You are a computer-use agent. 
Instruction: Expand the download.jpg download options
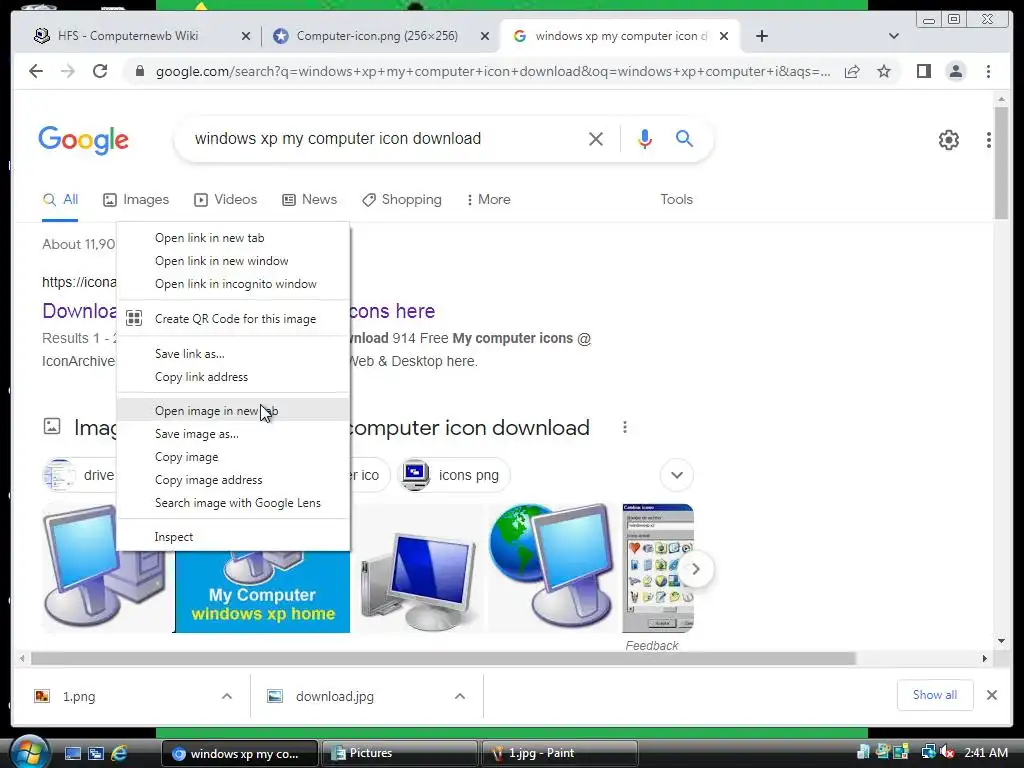tap(460, 696)
